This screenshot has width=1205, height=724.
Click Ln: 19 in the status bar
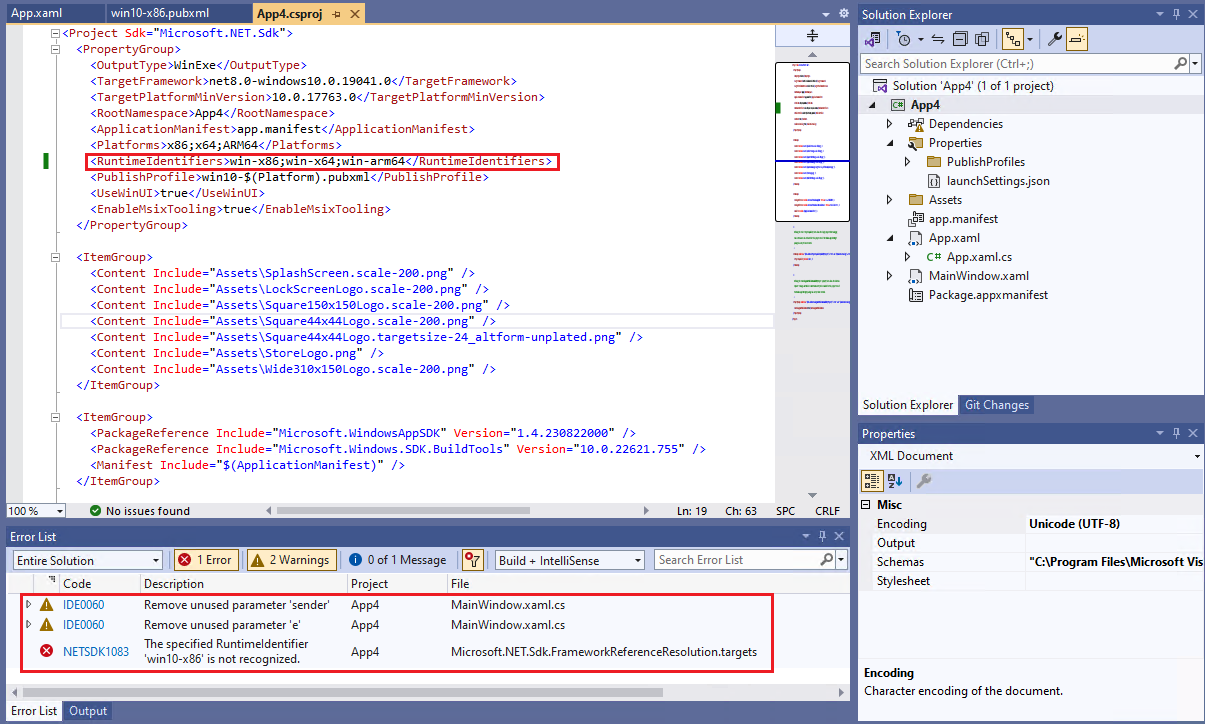tap(691, 511)
